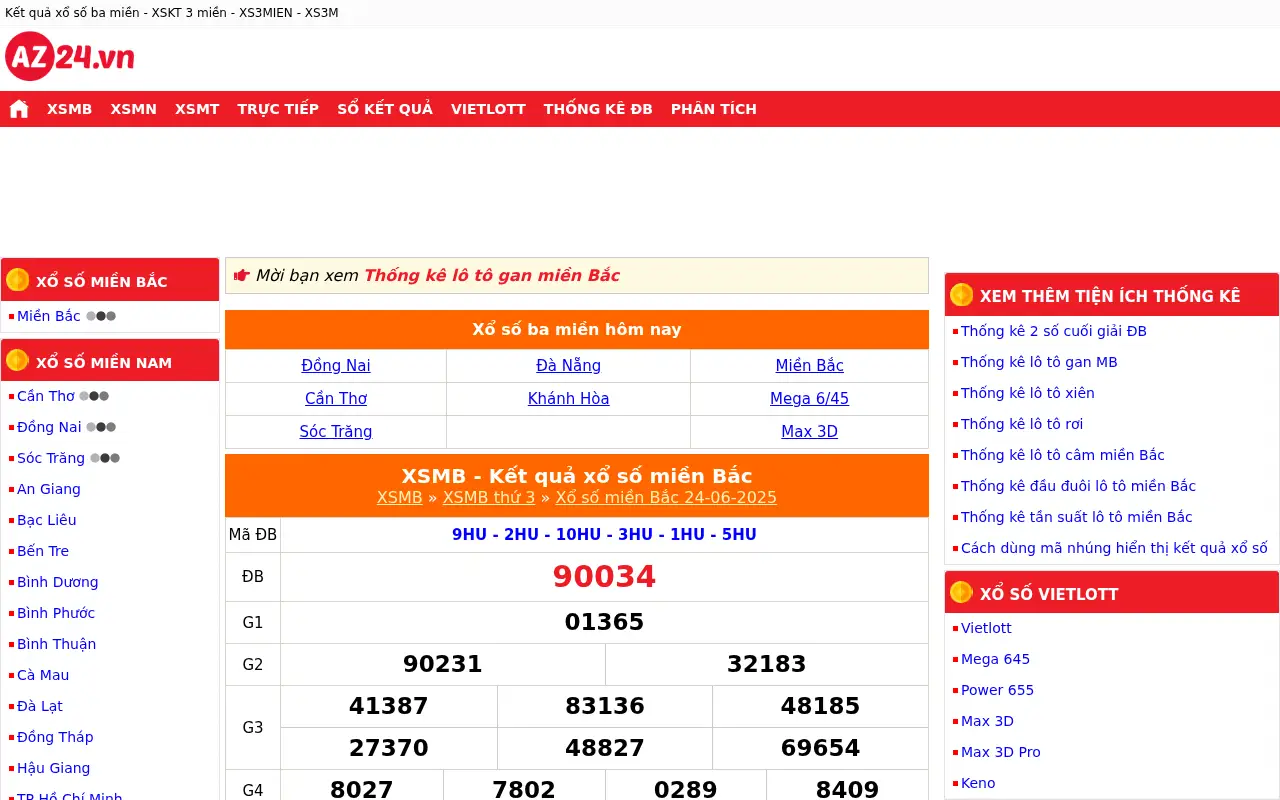Open Power 655 in the Vietlott panel
This screenshot has width=1280, height=800.
point(998,690)
